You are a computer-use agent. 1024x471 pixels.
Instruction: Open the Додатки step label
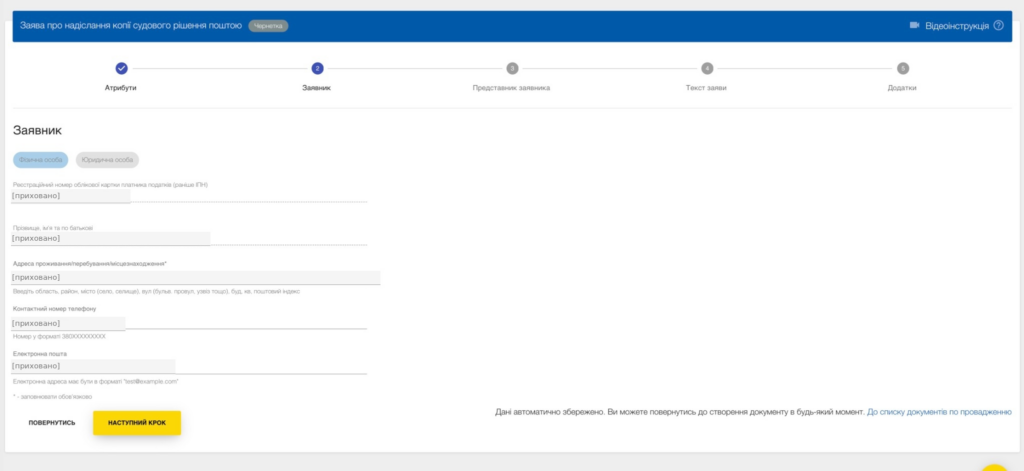[902, 88]
